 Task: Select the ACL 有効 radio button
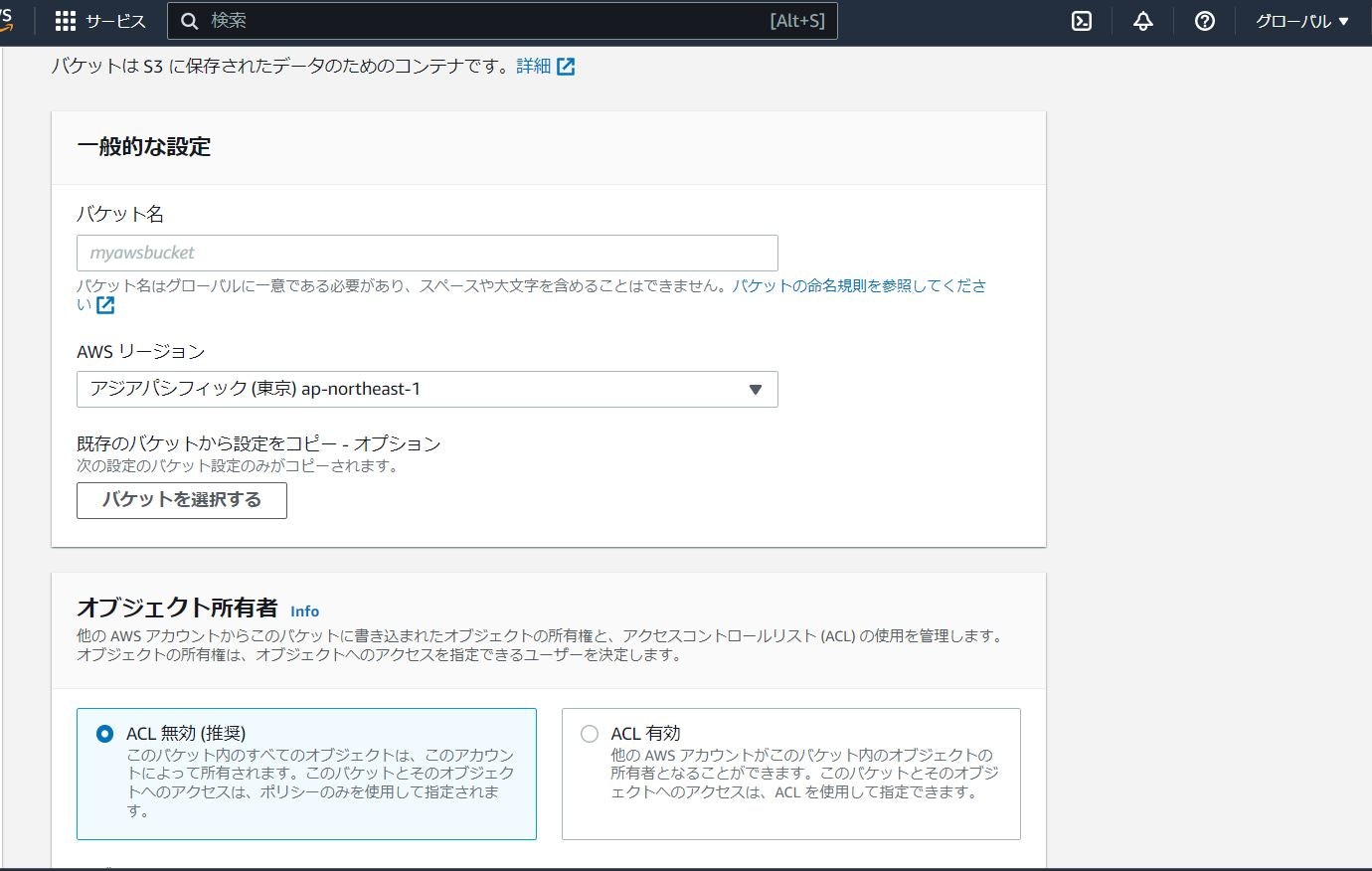pos(590,734)
